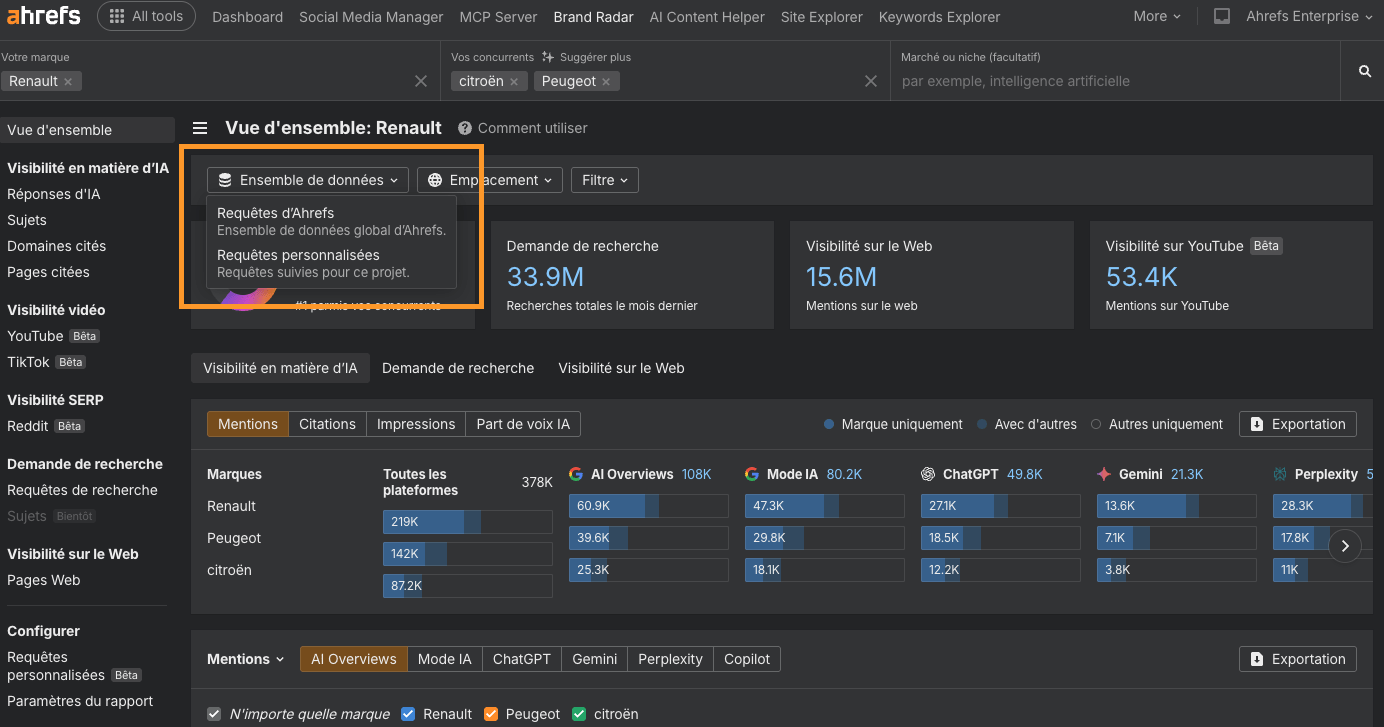Remove the Peugeot competitor tag
This screenshot has height=727, width=1384.
pos(606,82)
